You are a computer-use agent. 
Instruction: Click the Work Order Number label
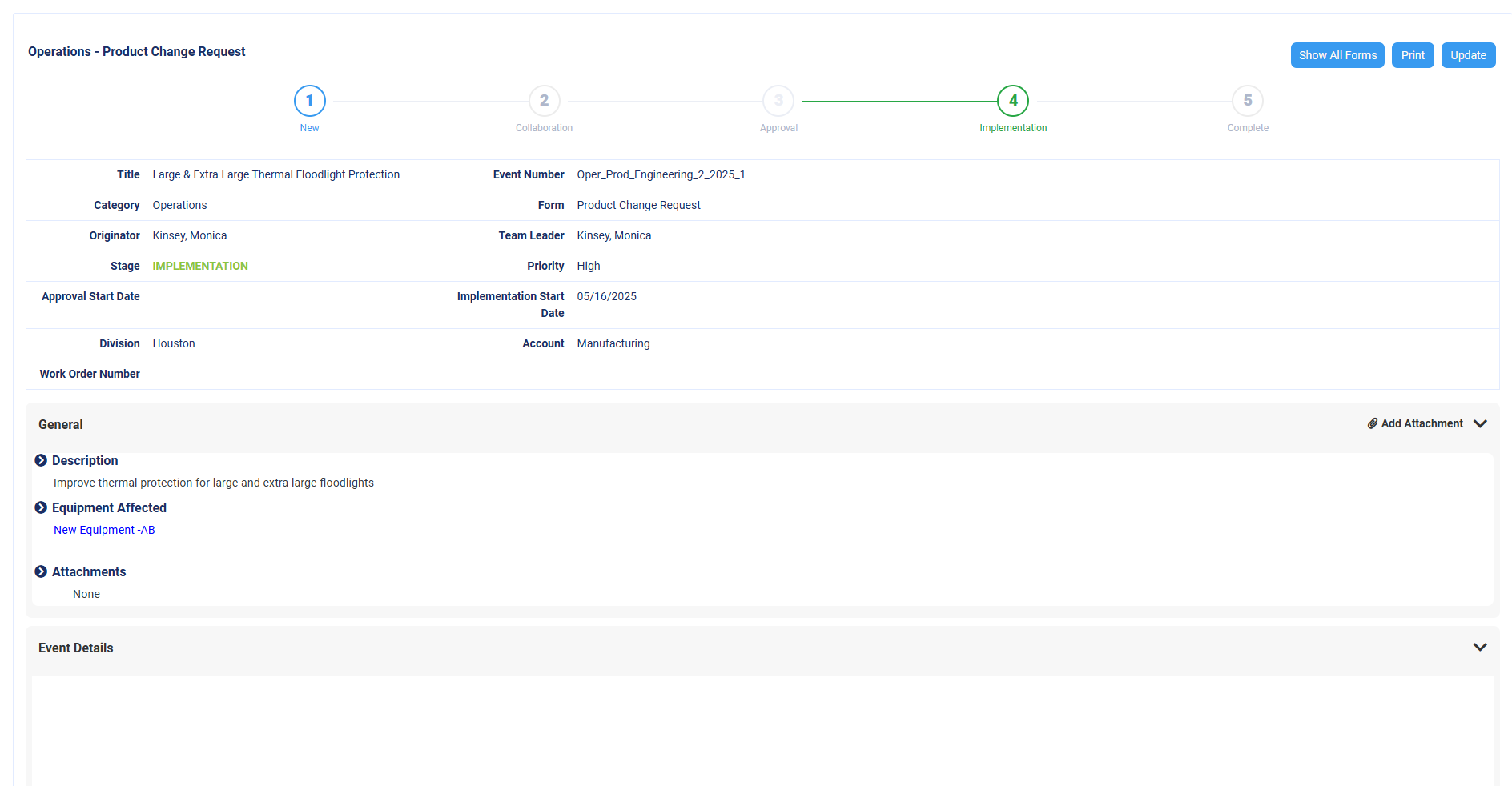(90, 374)
